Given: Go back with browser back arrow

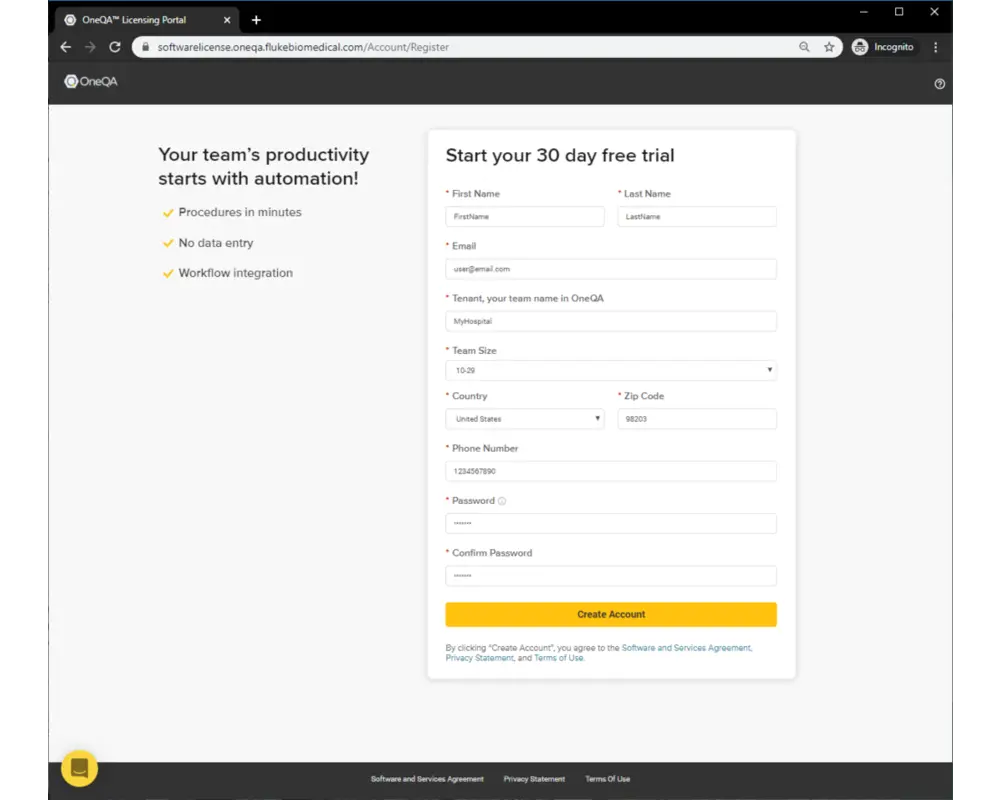Looking at the screenshot, I should pyautogui.click(x=66, y=47).
